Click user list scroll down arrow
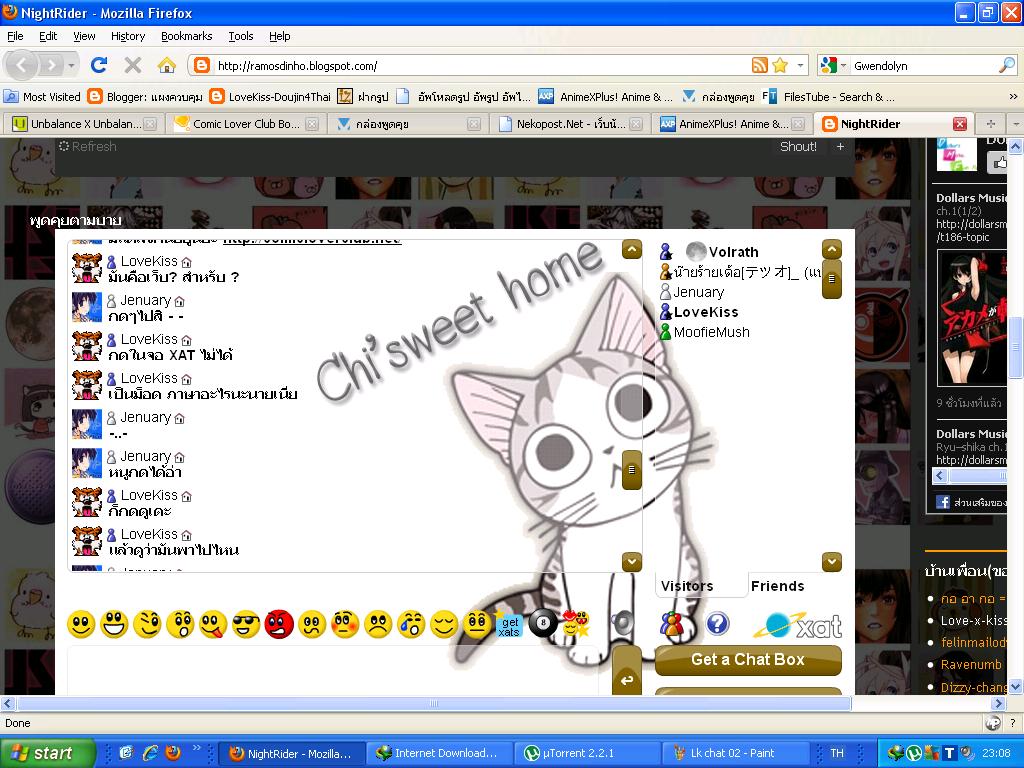The width and height of the screenshot is (1024, 768). click(831, 562)
